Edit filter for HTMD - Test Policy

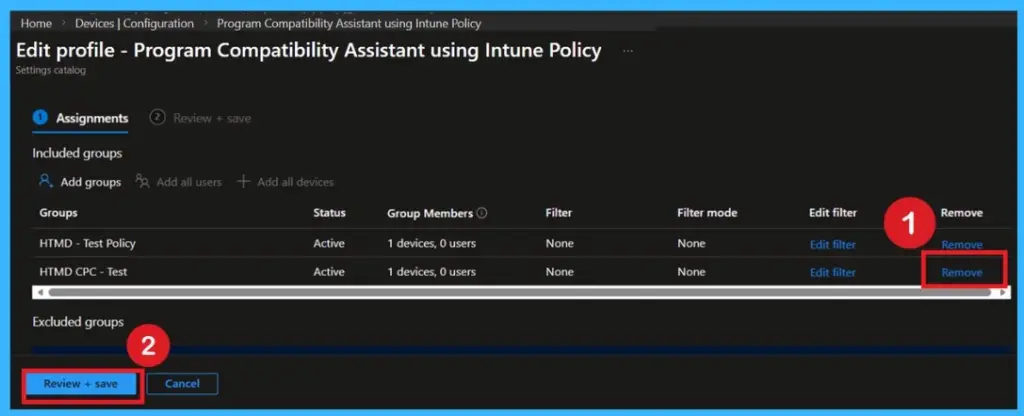[833, 245]
